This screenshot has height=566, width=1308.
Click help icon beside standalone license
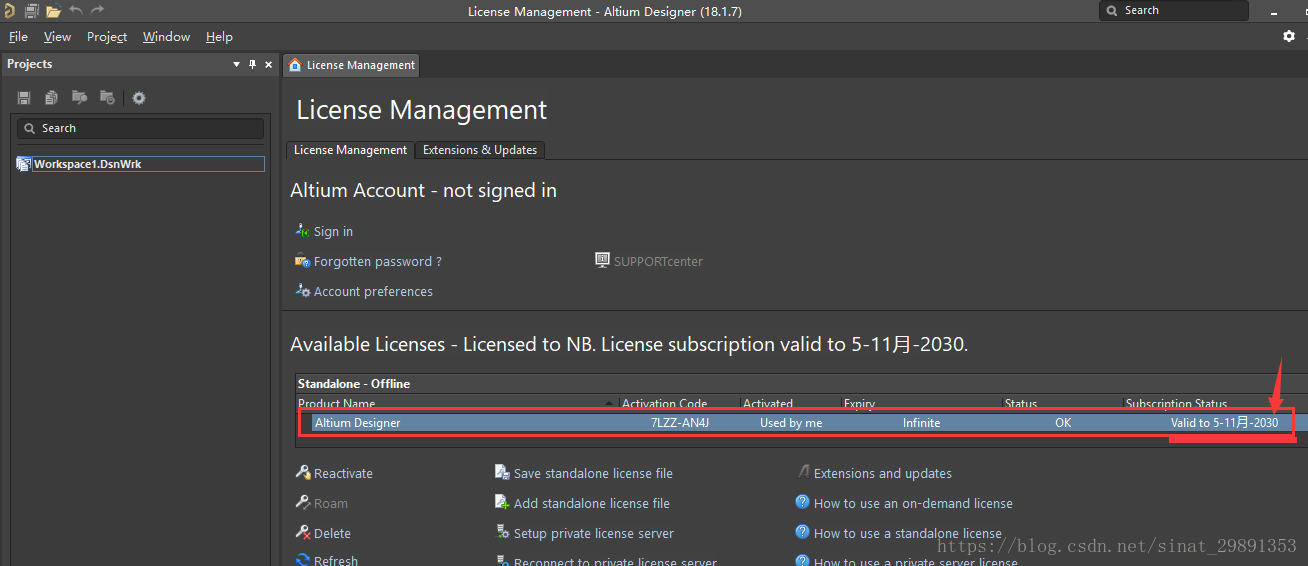coord(802,533)
